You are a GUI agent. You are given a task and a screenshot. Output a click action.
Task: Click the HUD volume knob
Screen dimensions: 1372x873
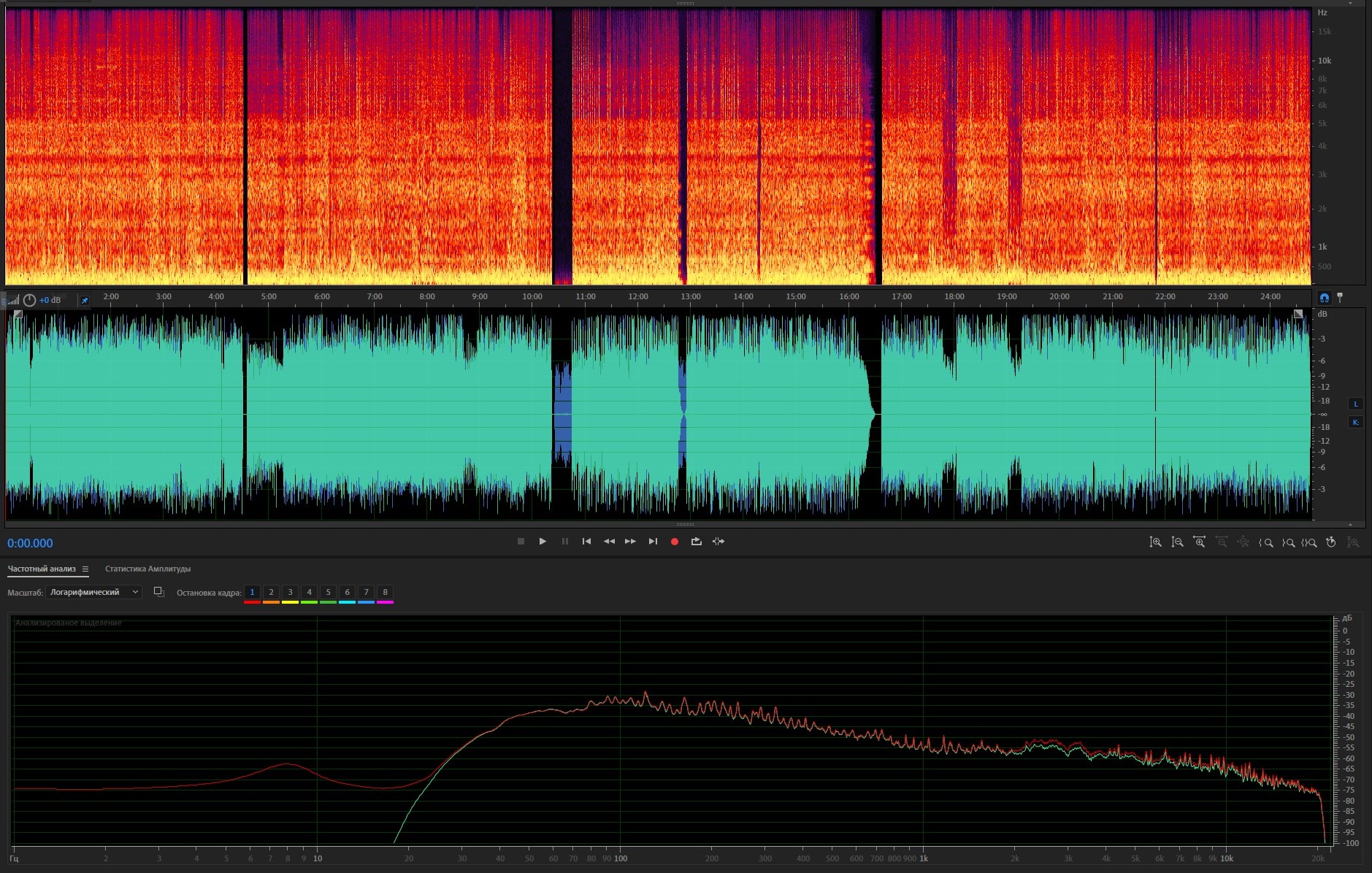pos(29,300)
